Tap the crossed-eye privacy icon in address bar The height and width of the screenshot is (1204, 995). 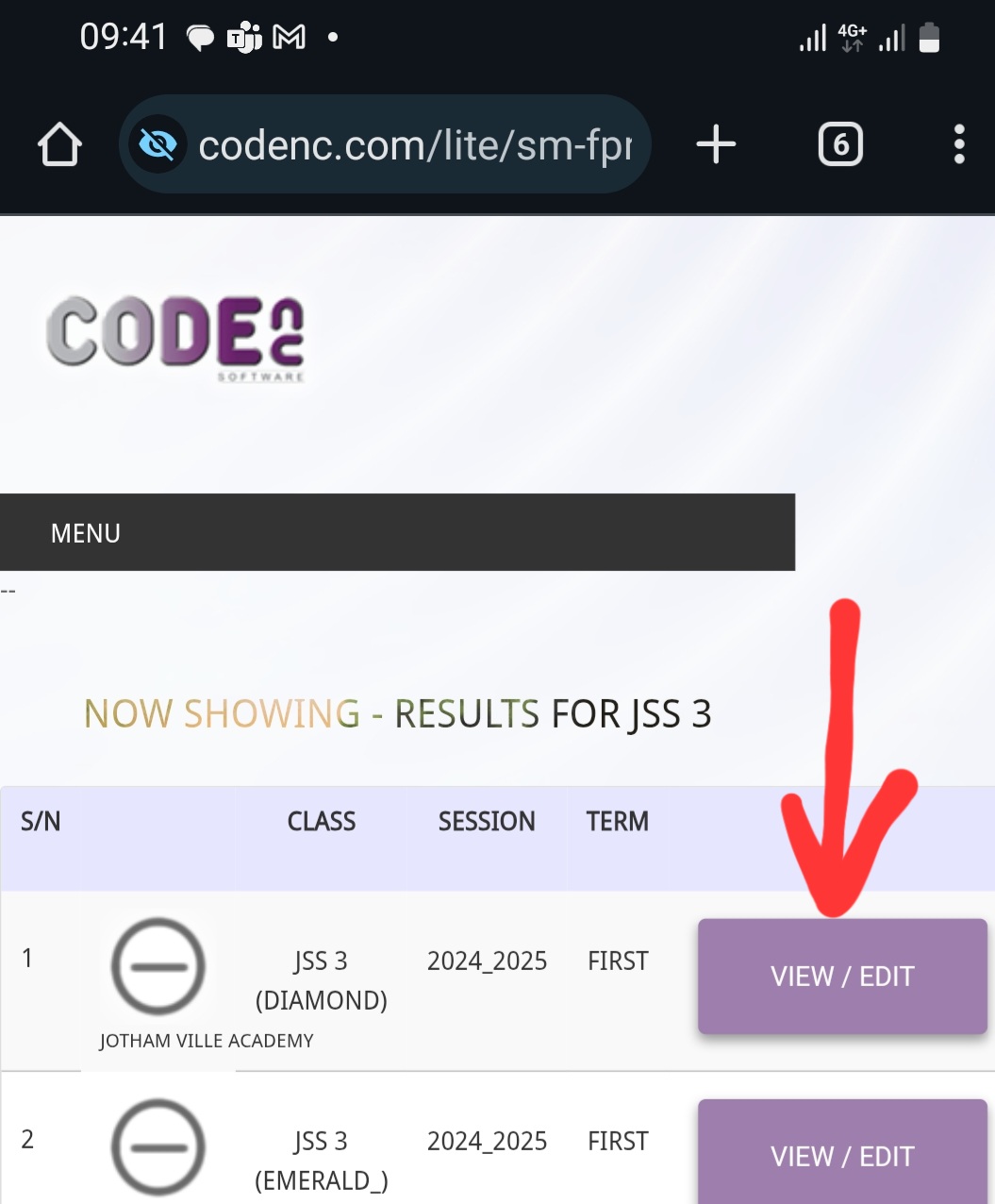pos(158,145)
